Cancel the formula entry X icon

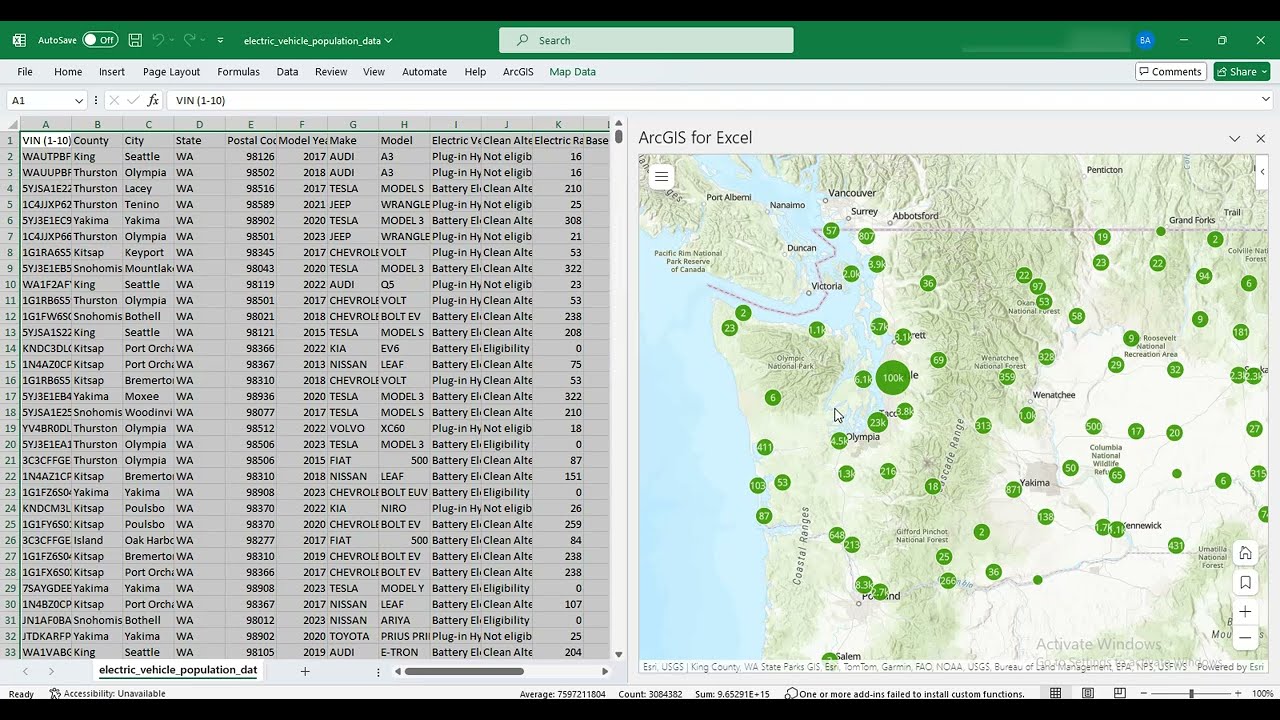(113, 100)
